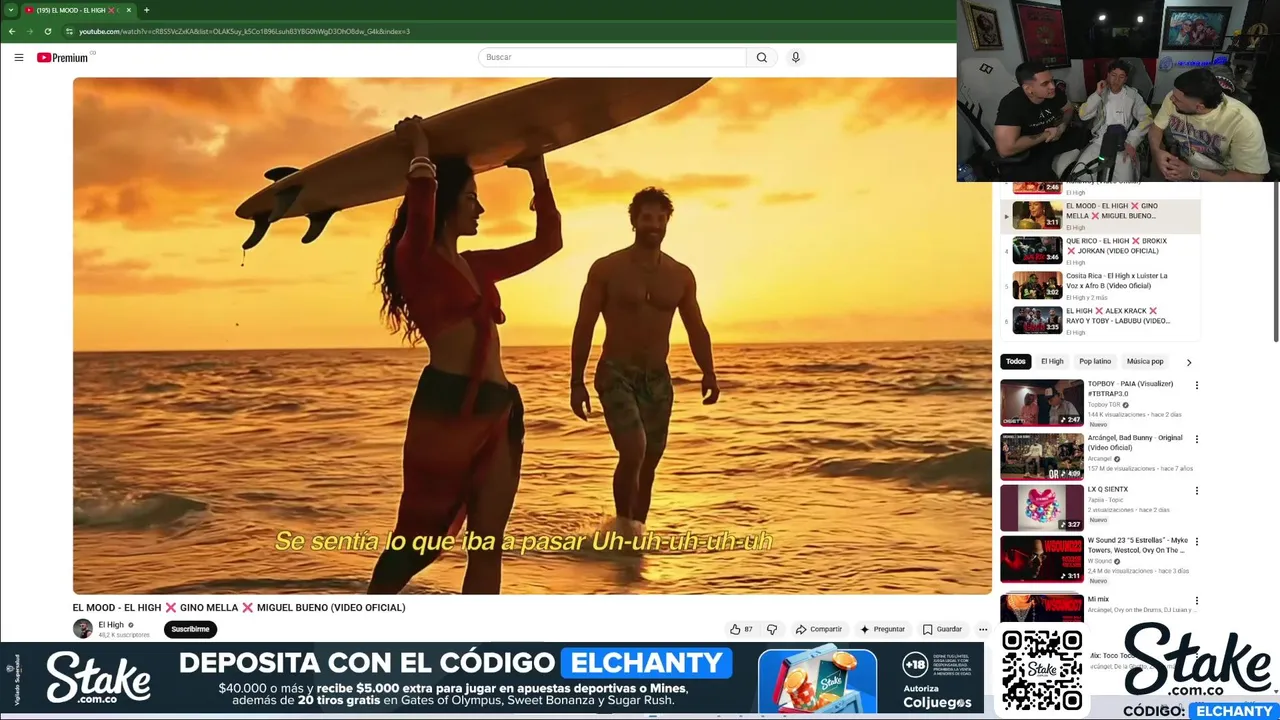Select the Pop latino filter chip
Image resolution: width=1280 pixels, height=720 pixels.
click(x=1095, y=361)
